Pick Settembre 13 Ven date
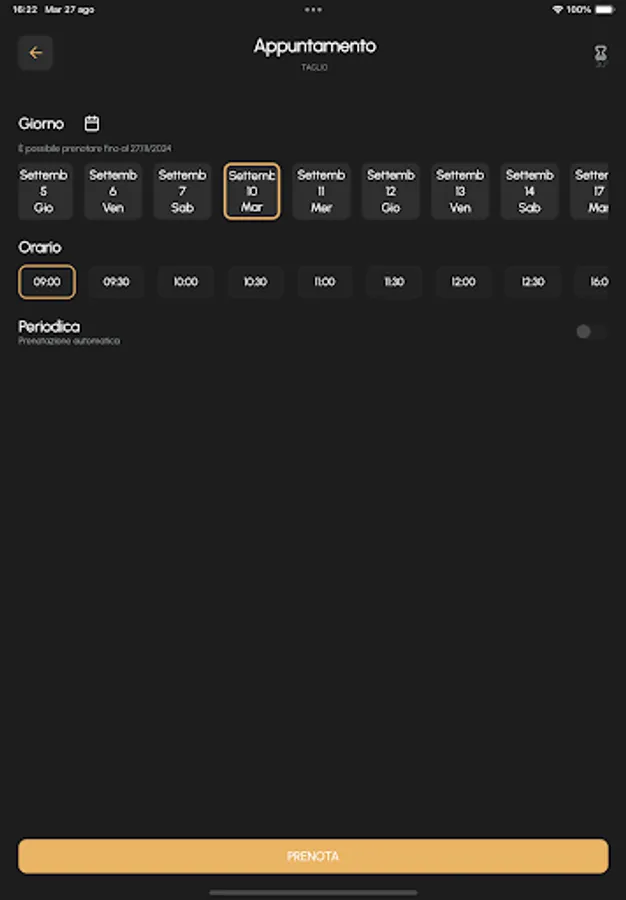Image resolution: width=626 pixels, height=900 pixels. (460, 191)
